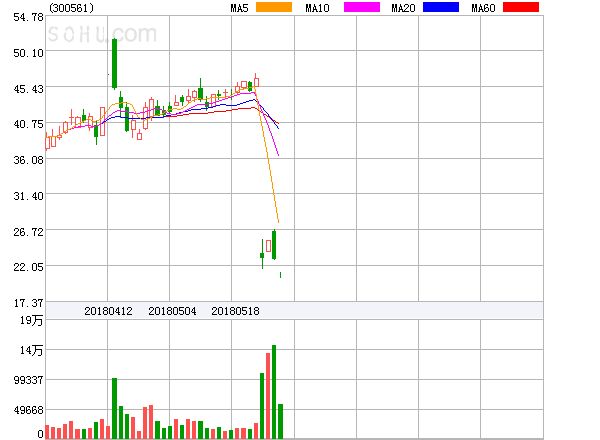Click the tall red volume bar near 14万
Screen dimensions: 600x440
click(x=268, y=396)
